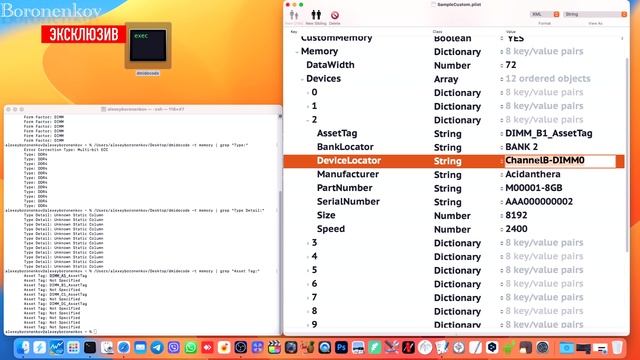
Task: Select the Size key
Action: [x=326, y=216]
